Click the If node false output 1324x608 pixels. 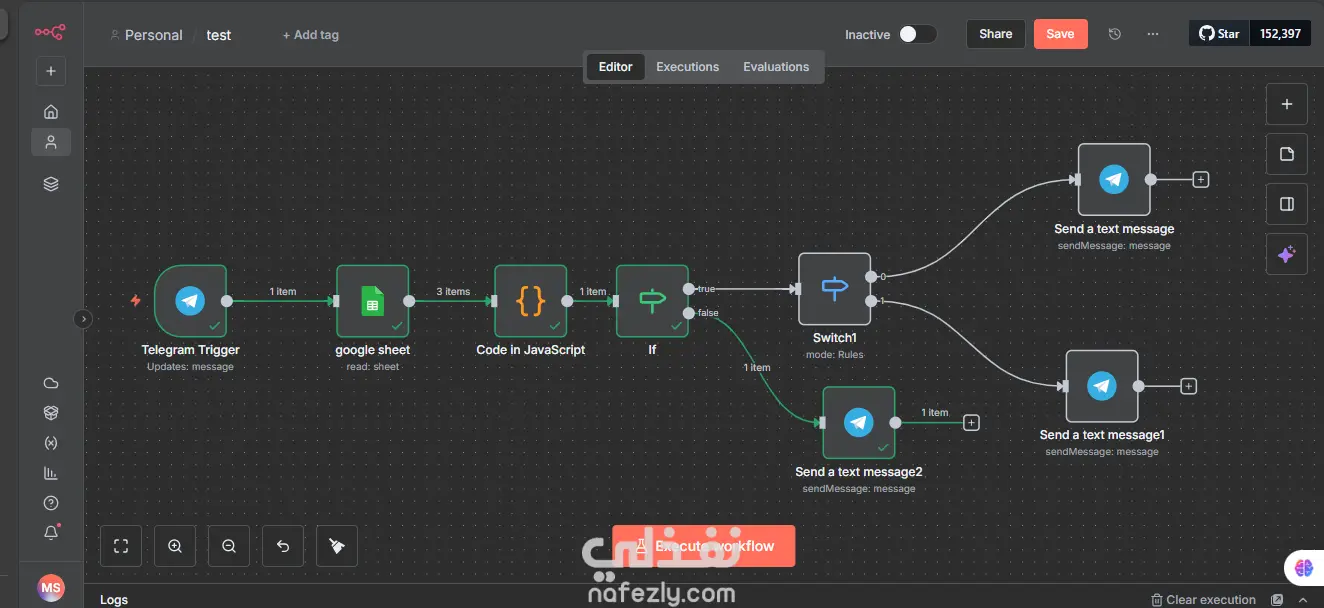689,313
